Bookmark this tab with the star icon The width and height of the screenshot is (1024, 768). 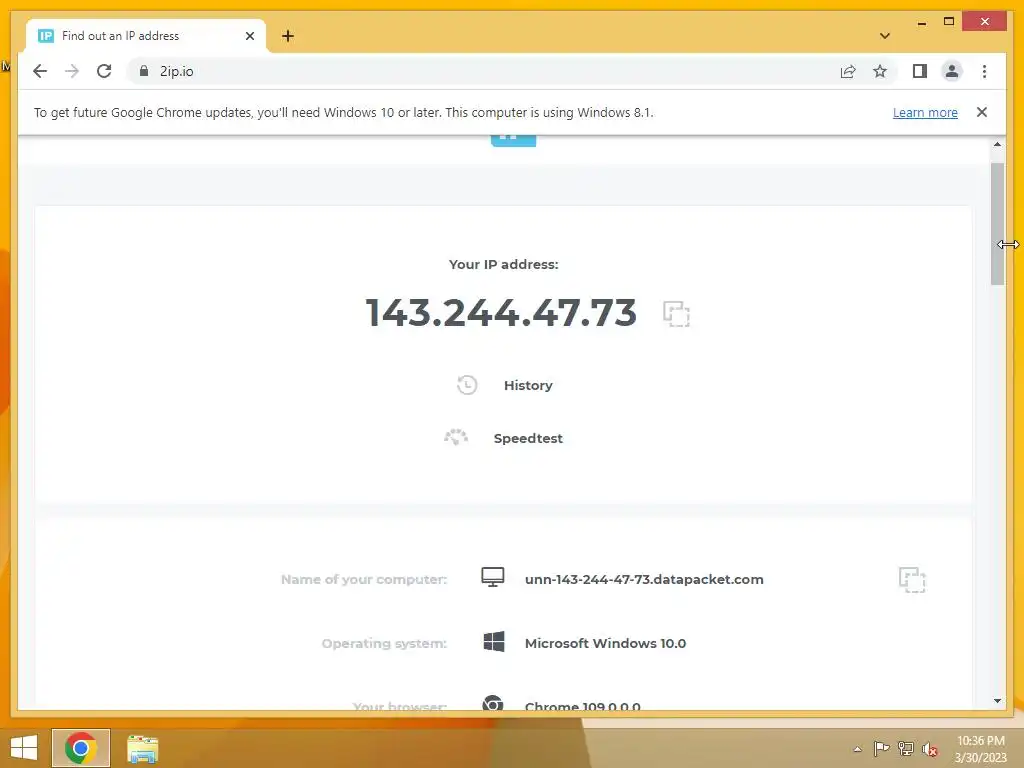[880, 71]
